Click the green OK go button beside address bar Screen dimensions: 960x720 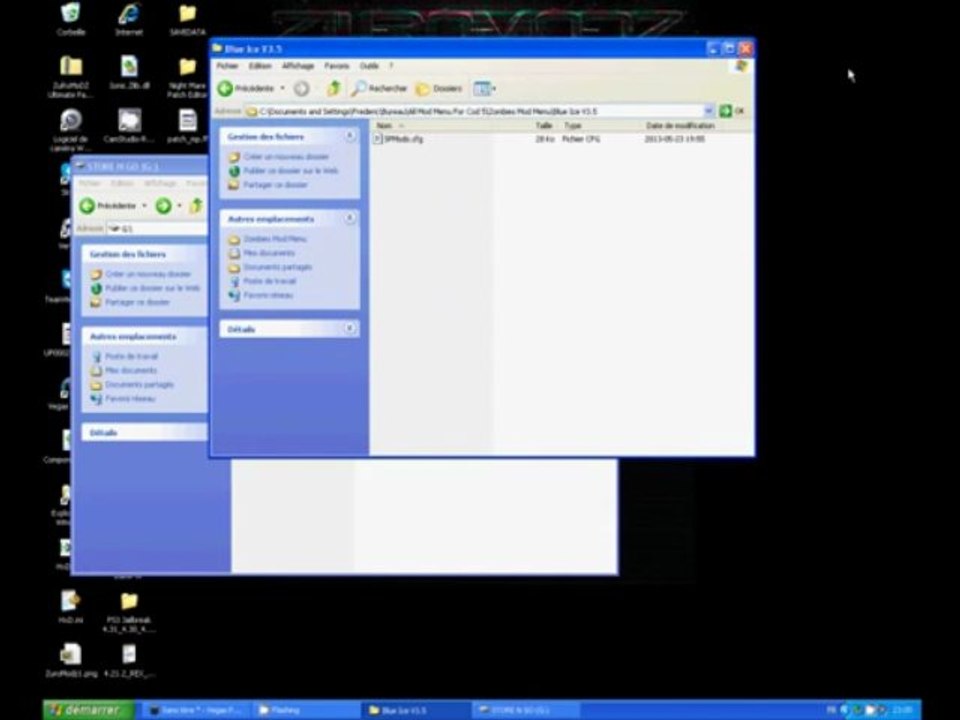point(731,111)
